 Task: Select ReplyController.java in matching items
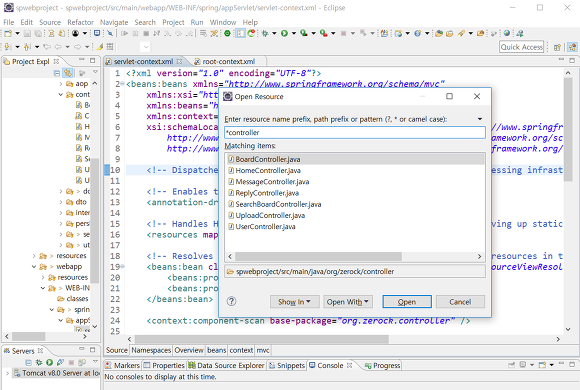(355, 193)
